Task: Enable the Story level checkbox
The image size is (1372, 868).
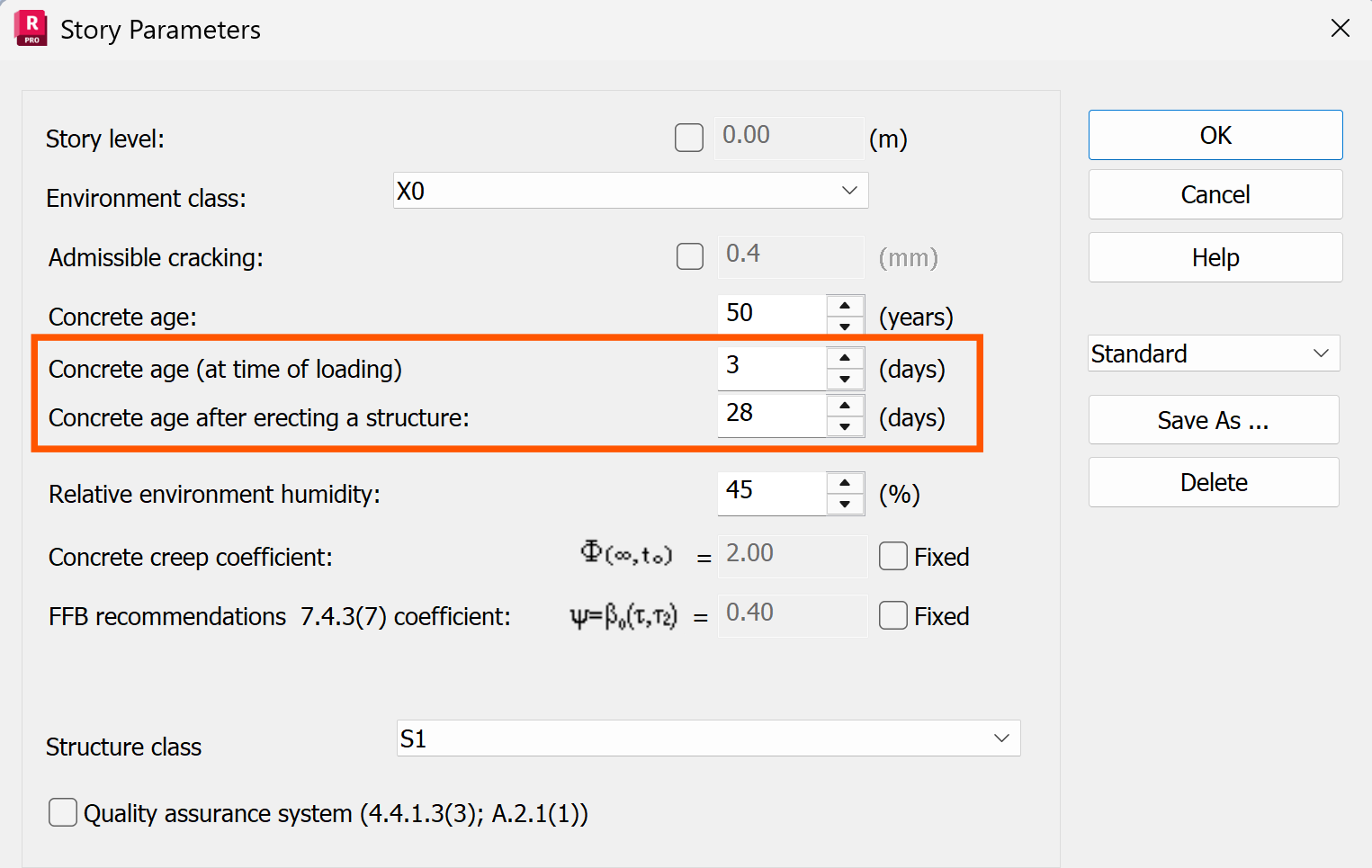Action: point(689,138)
